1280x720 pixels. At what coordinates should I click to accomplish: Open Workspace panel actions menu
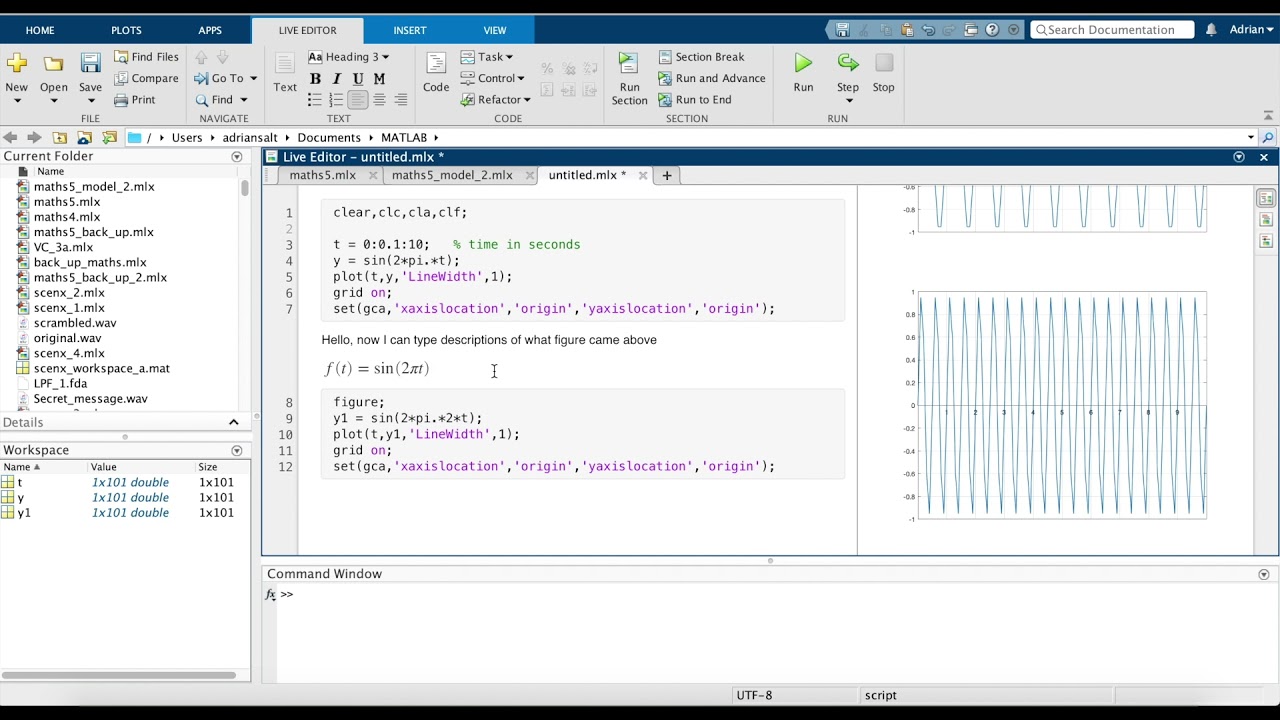[x=237, y=451]
